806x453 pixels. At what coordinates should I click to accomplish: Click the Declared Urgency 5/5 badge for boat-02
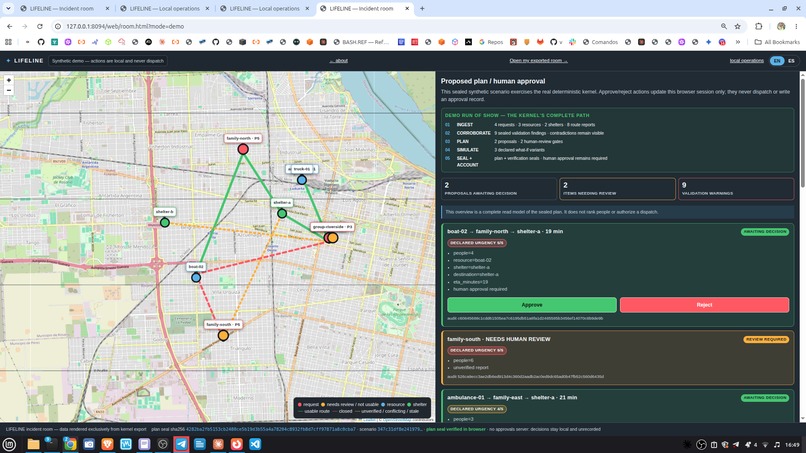coord(477,243)
